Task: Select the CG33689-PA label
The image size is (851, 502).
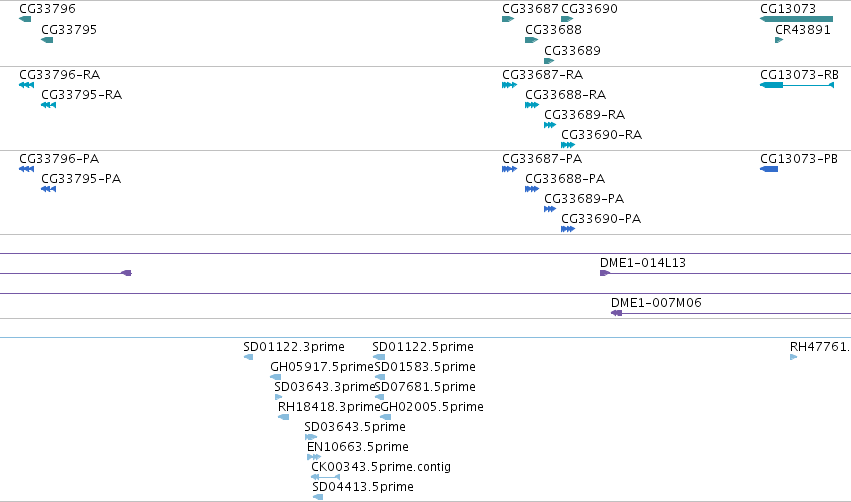Action: 584,199
